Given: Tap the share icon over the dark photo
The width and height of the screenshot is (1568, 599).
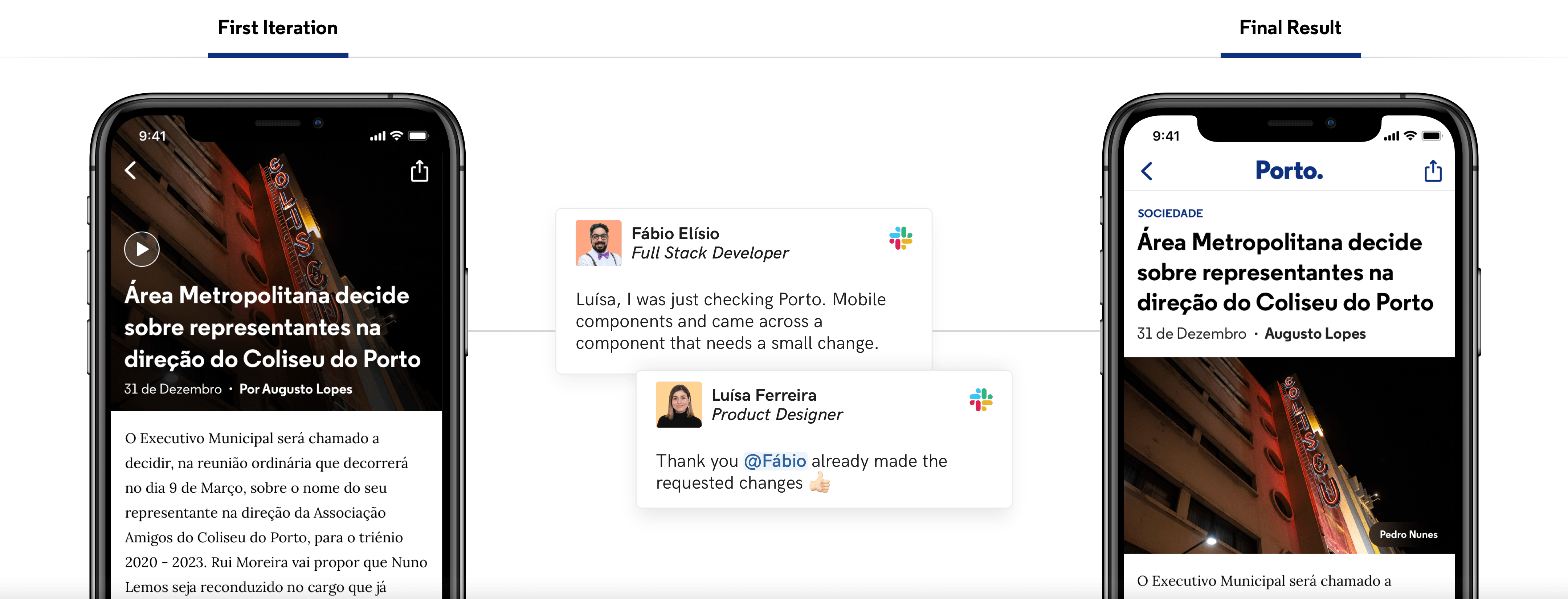Looking at the screenshot, I should [419, 171].
